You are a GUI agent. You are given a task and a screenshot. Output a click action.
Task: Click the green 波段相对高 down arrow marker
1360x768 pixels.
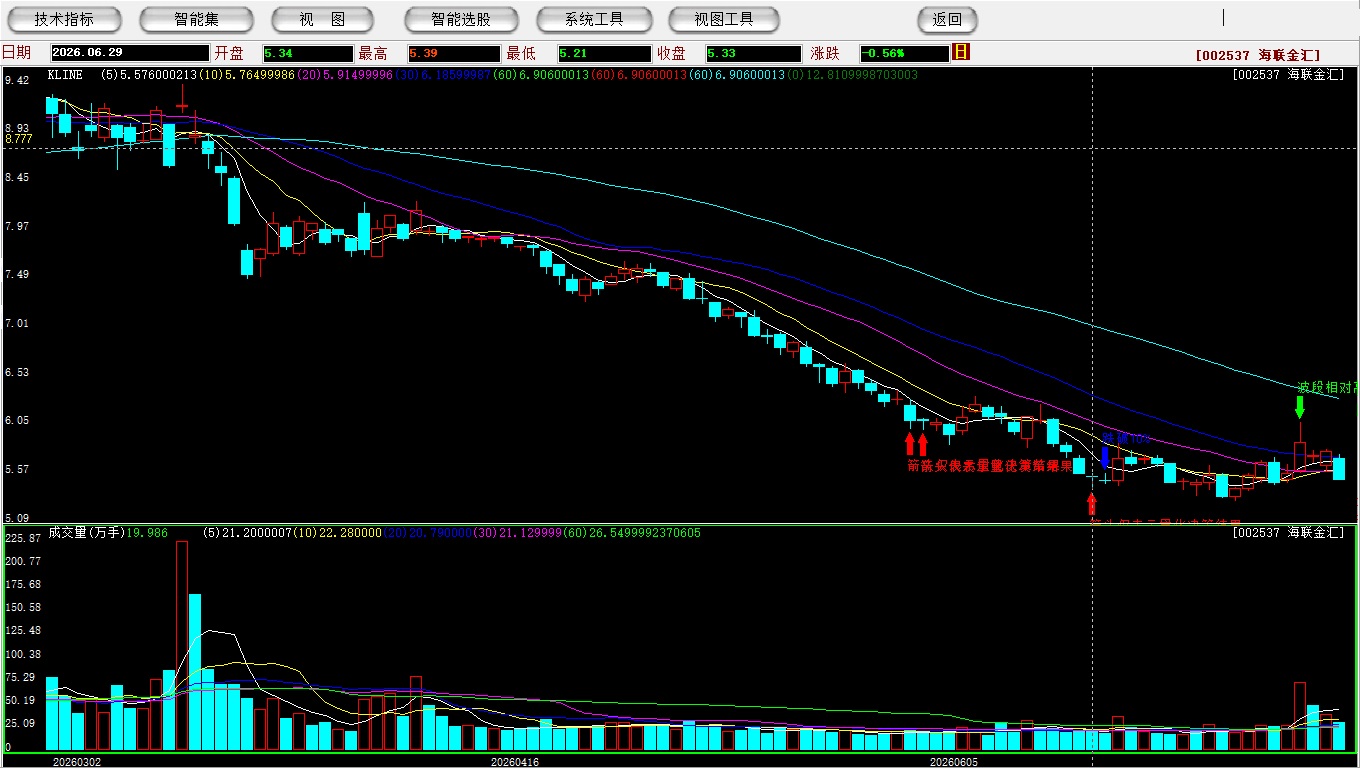point(1299,407)
